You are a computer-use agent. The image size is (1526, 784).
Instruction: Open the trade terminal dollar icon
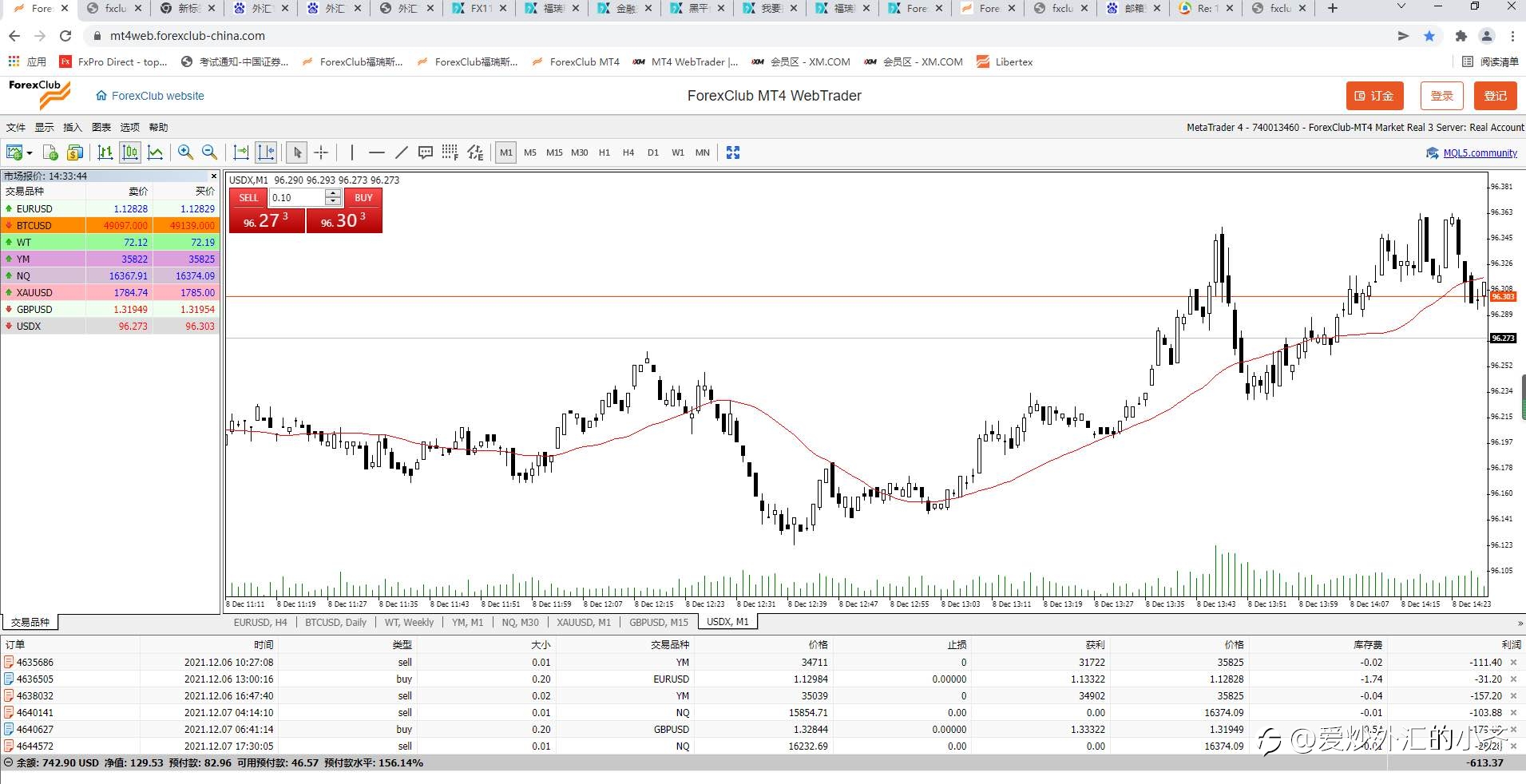pyautogui.click(x=75, y=152)
